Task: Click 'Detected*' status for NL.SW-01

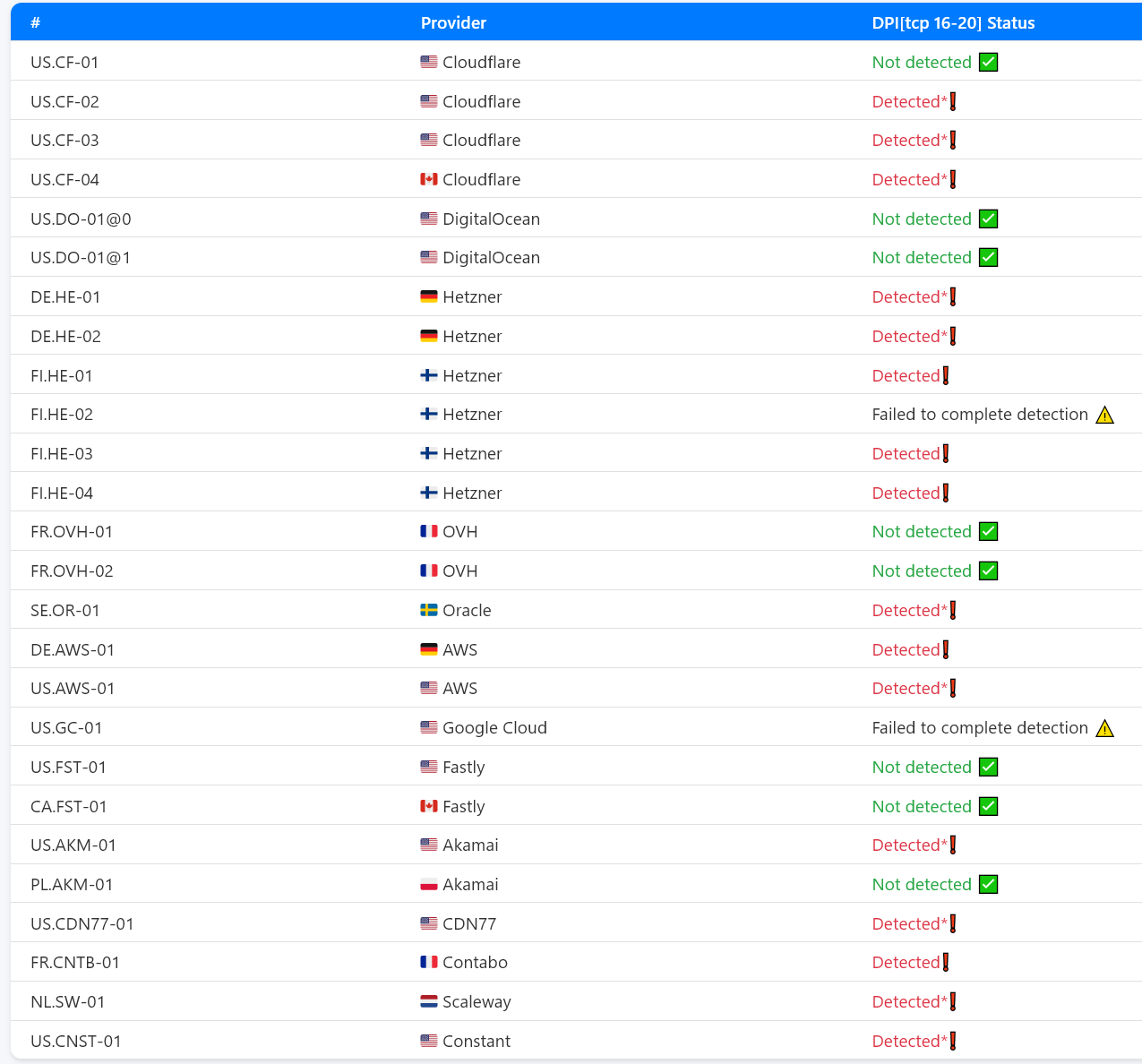Action: [x=909, y=1001]
